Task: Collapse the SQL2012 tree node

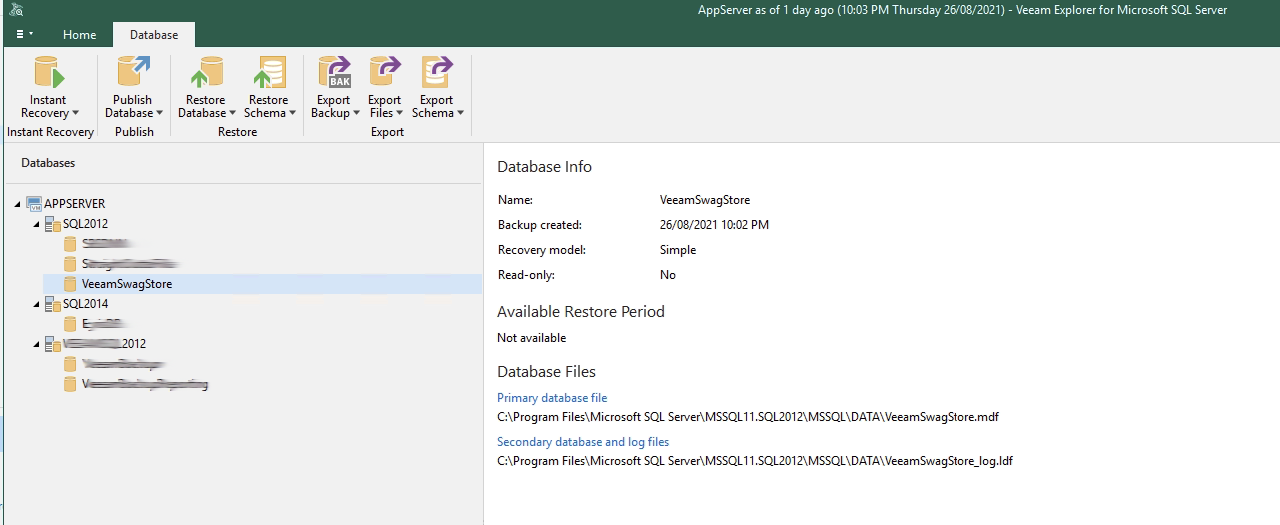Action: click(38, 224)
